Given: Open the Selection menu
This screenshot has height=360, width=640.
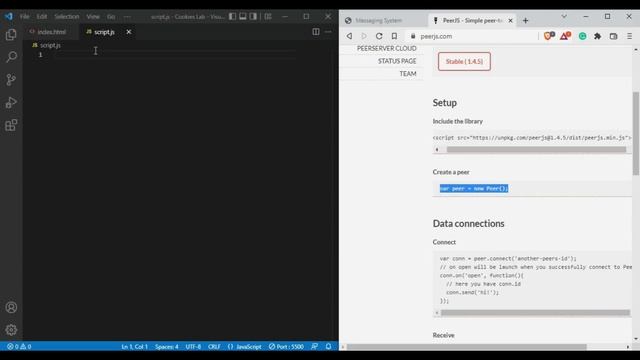Looking at the screenshot, I should coord(67,17).
